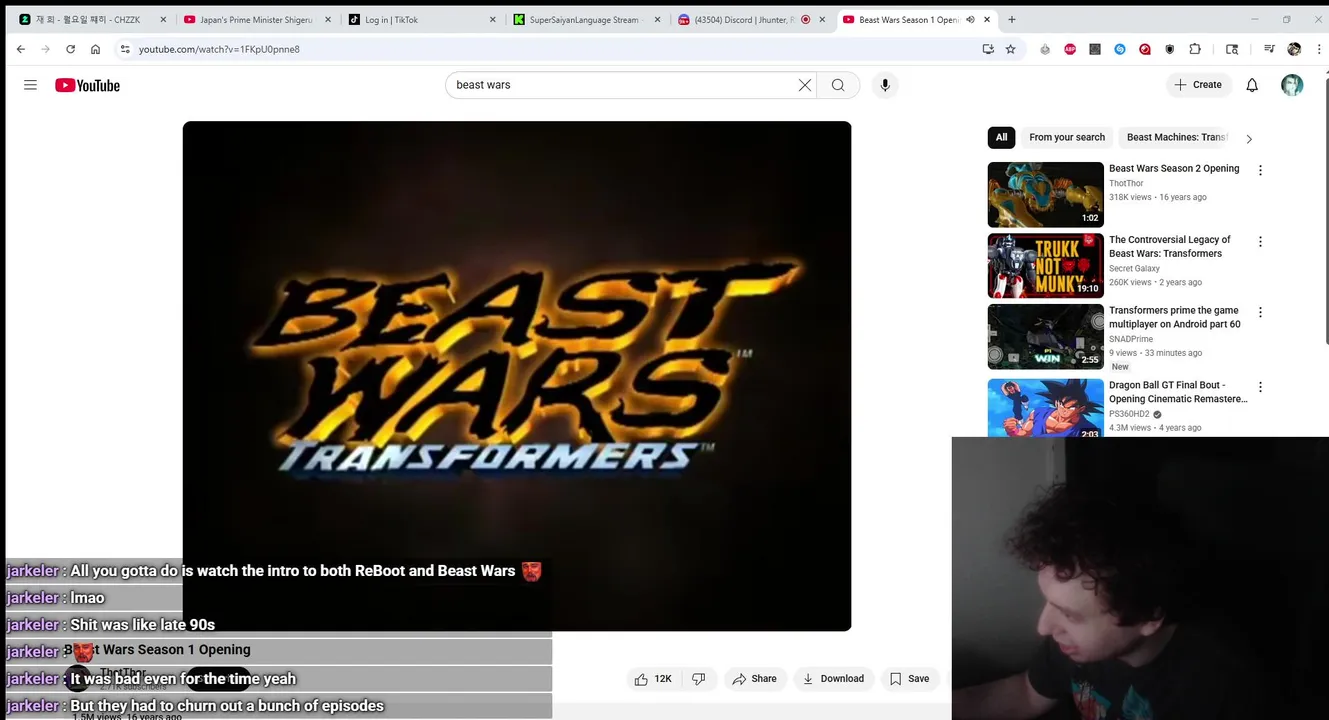
Task: Open a new browser tab
Action: coord(1011,19)
